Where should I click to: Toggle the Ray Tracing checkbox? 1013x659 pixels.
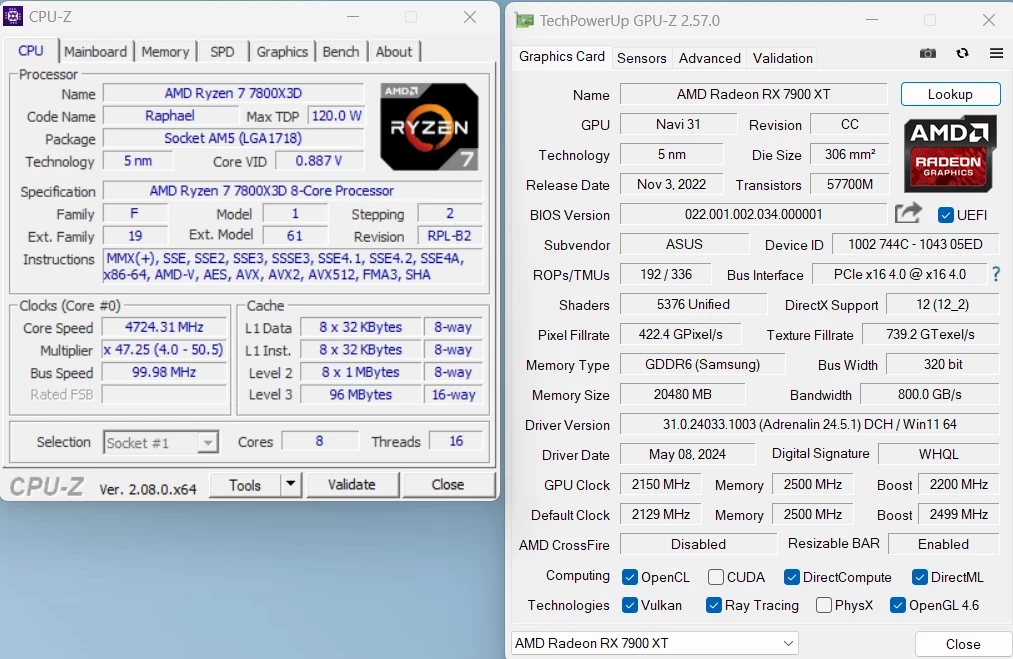[714, 605]
